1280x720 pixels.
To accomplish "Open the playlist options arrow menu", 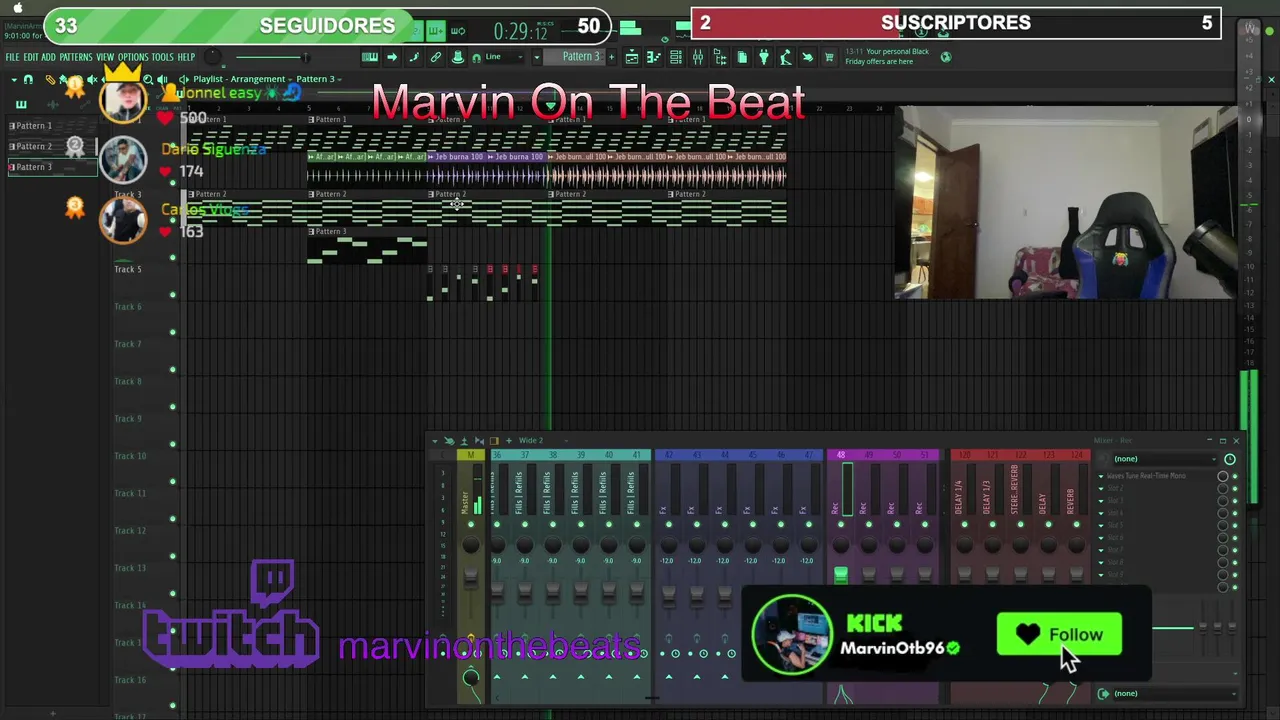I will [14, 79].
